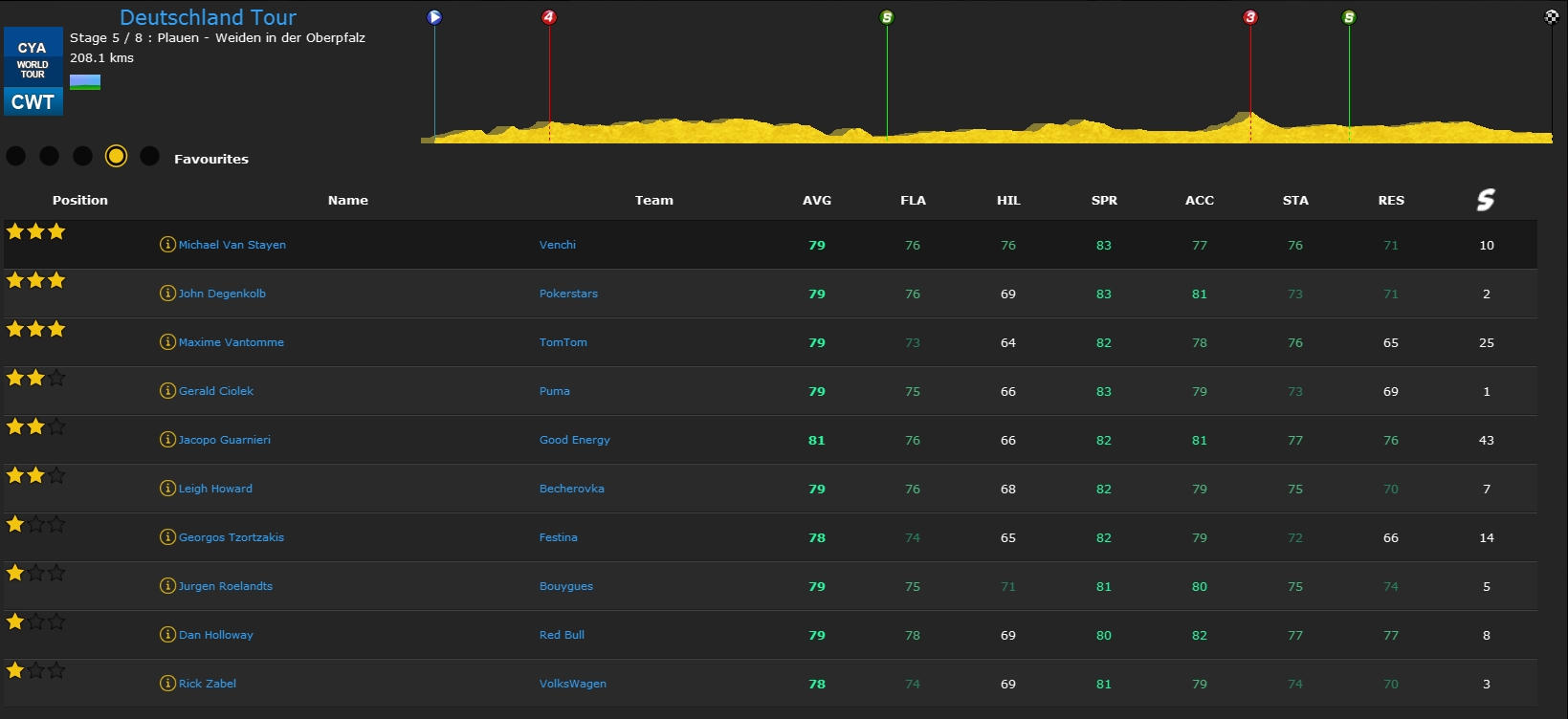This screenshot has height=719, width=1568.
Task: Open info icon for Michael Van Stayen
Action: [167, 245]
